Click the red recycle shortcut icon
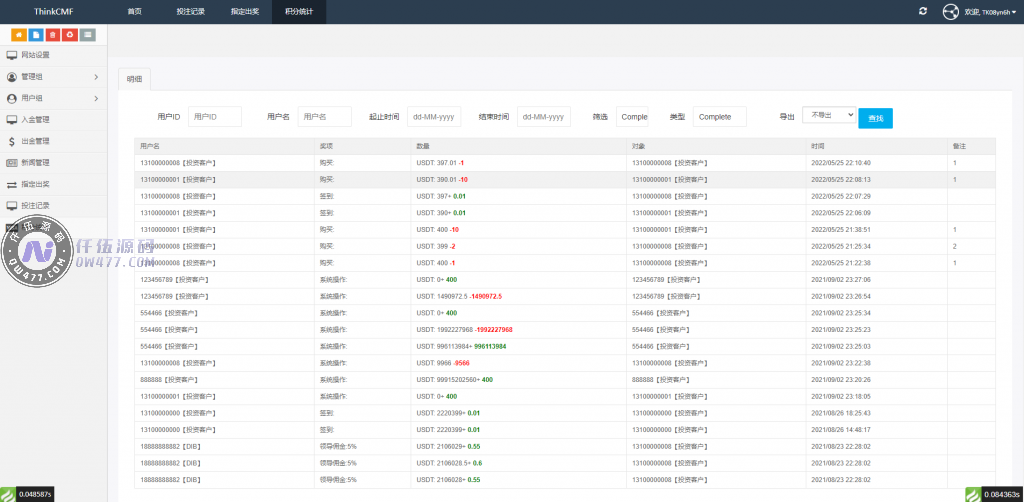Image resolution: width=1024 pixels, height=502 pixels. pos(70,35)
